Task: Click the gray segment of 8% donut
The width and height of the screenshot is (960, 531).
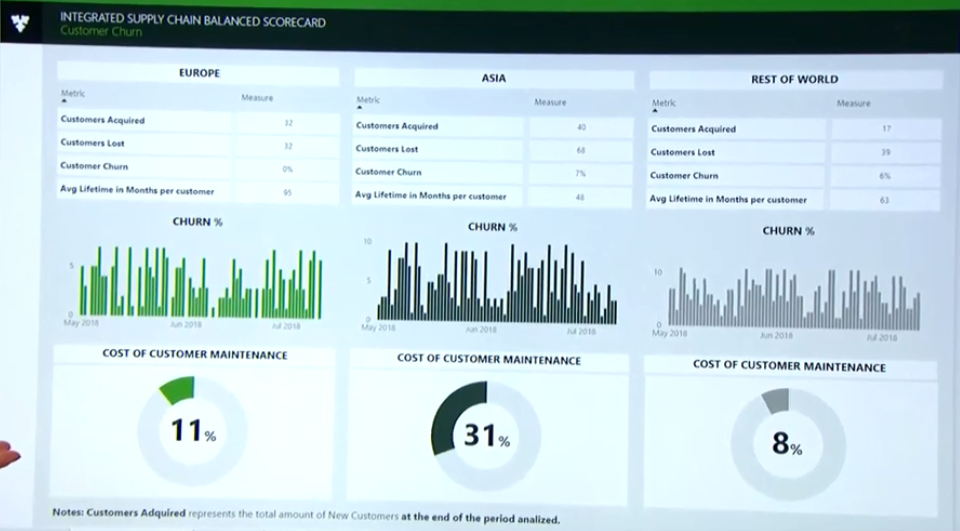Action: pos(777,401)
